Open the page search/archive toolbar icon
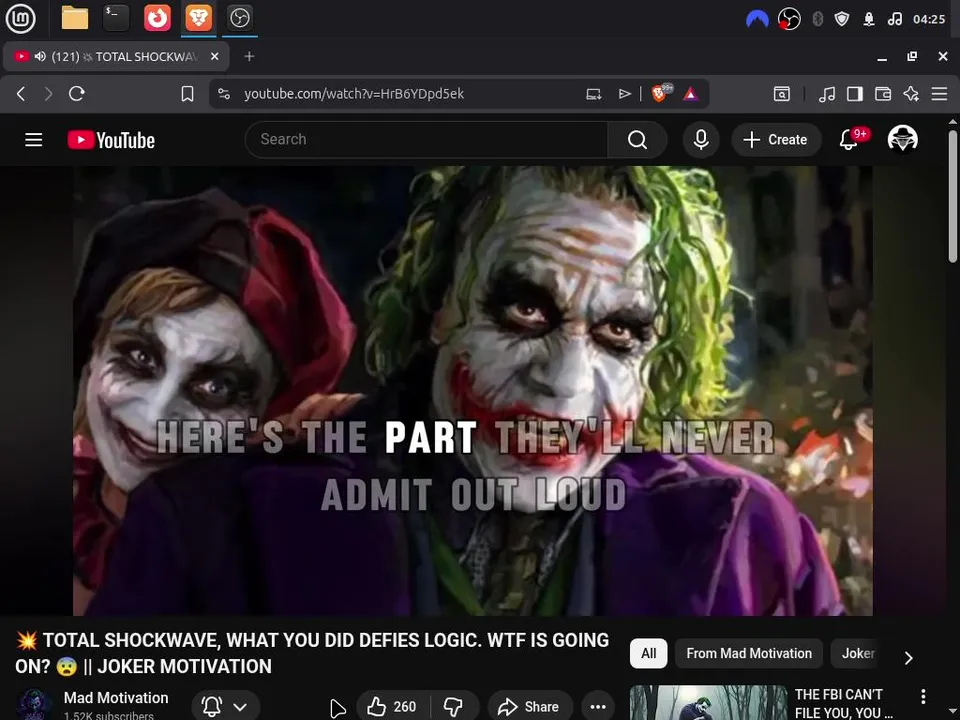The height and width of the screenshot is (720, 960). [x=782, y=94]
